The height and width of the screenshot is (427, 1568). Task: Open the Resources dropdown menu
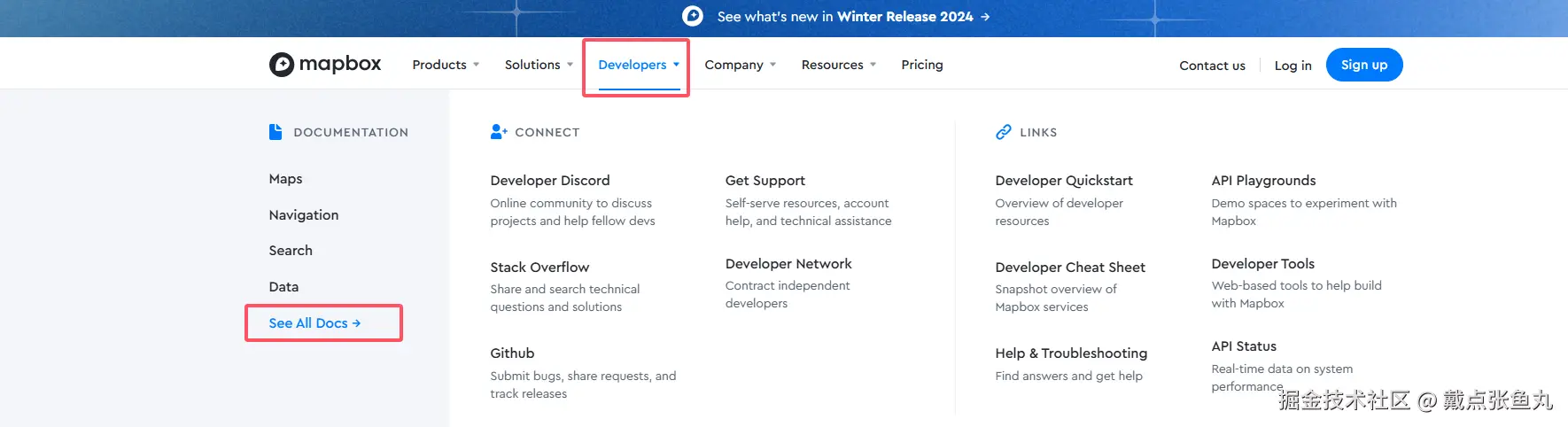pos(838,65)
